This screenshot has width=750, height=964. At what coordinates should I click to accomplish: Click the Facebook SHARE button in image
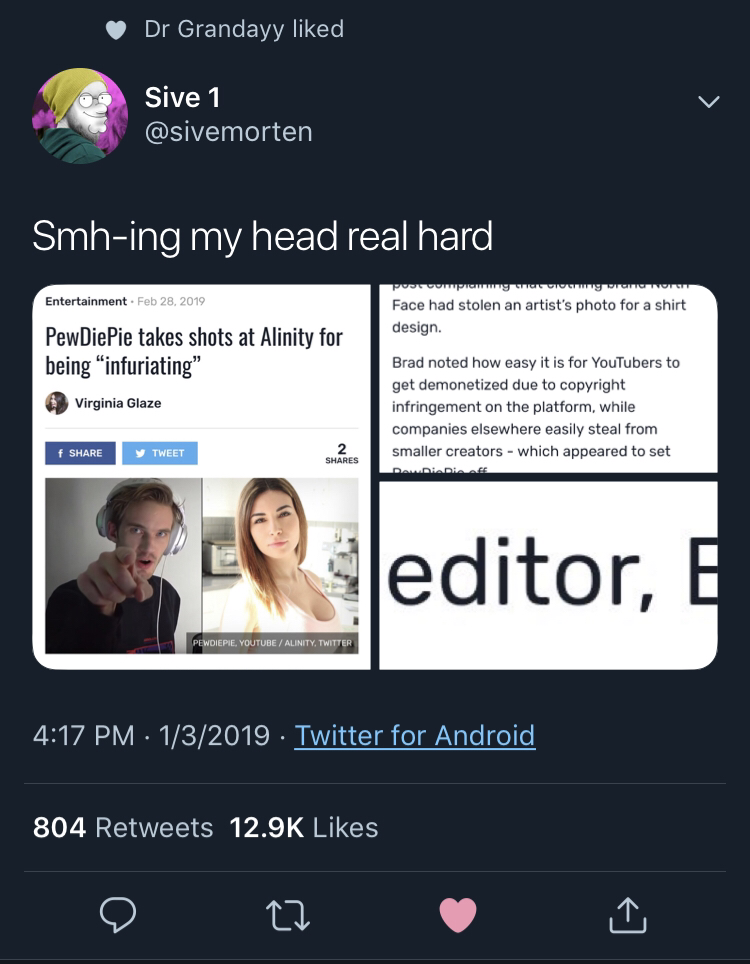pos(80,453)
